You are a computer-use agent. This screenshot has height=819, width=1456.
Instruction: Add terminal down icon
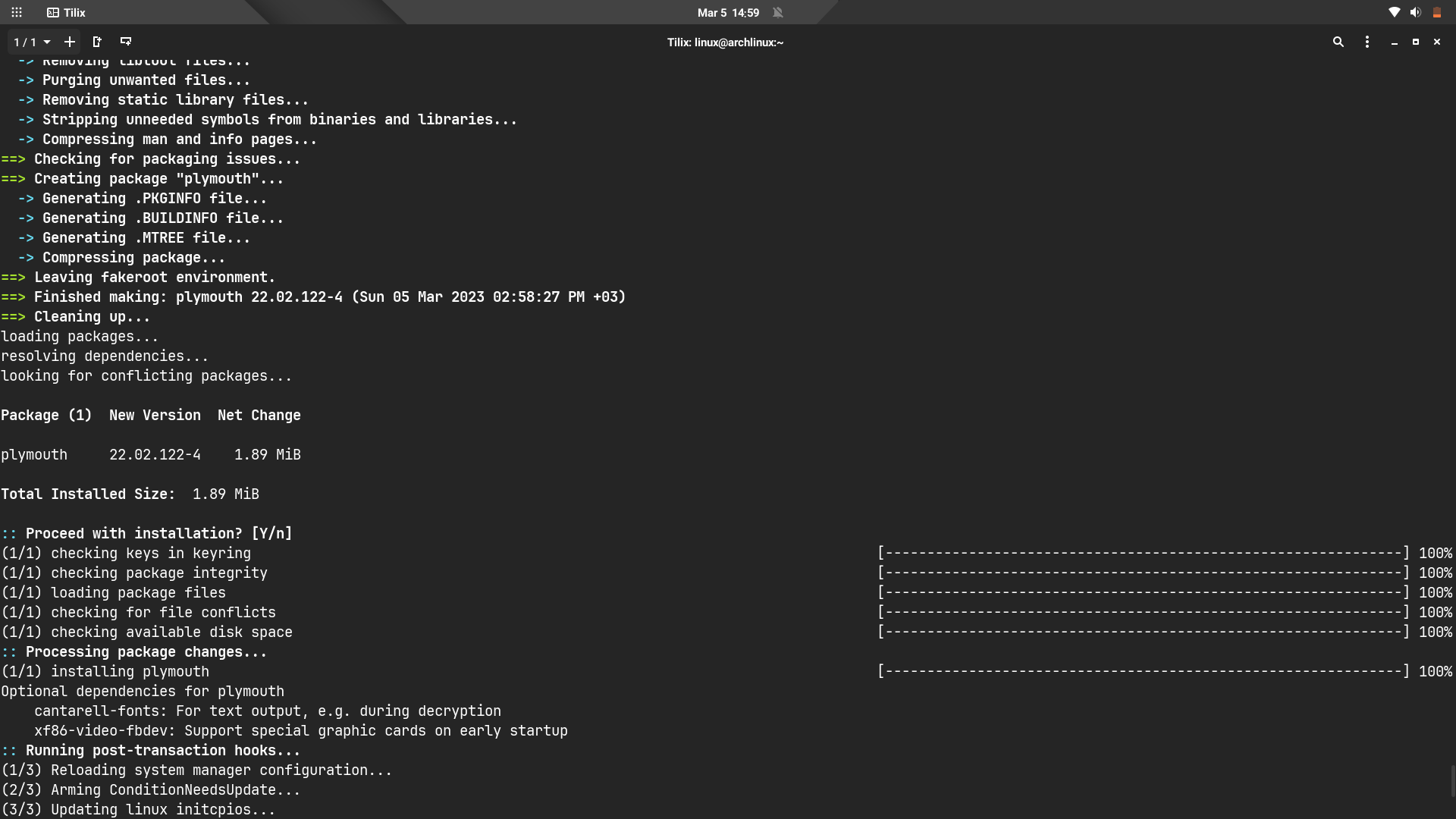(126, 42)
